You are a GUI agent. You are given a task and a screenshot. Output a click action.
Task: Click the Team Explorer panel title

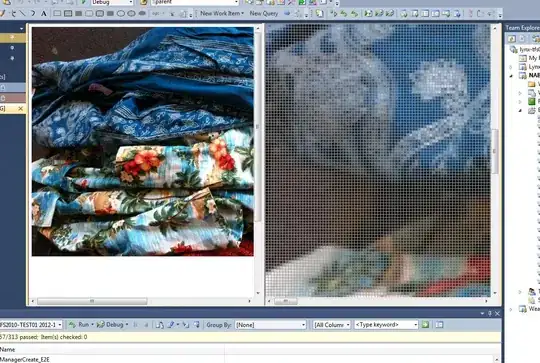(x=522, y=28)
